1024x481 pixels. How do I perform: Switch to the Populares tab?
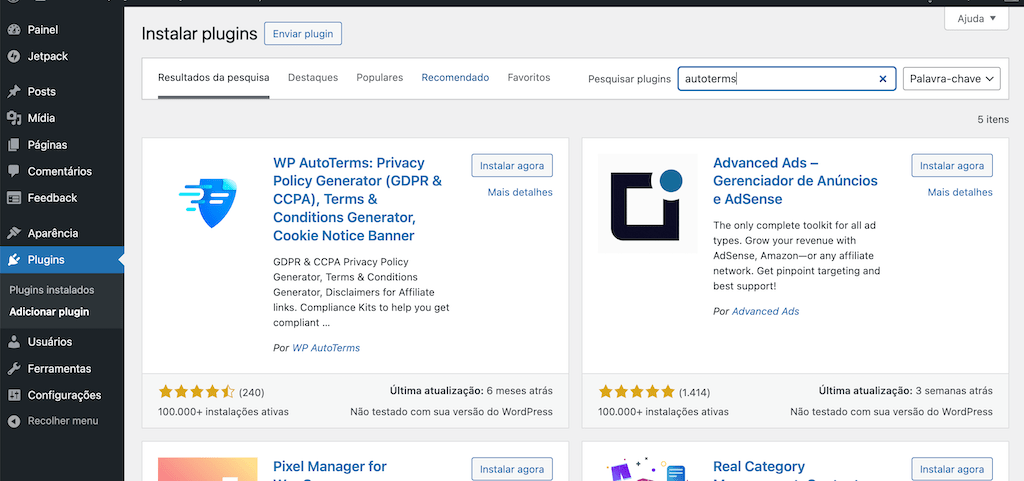[x=379, y=78]
